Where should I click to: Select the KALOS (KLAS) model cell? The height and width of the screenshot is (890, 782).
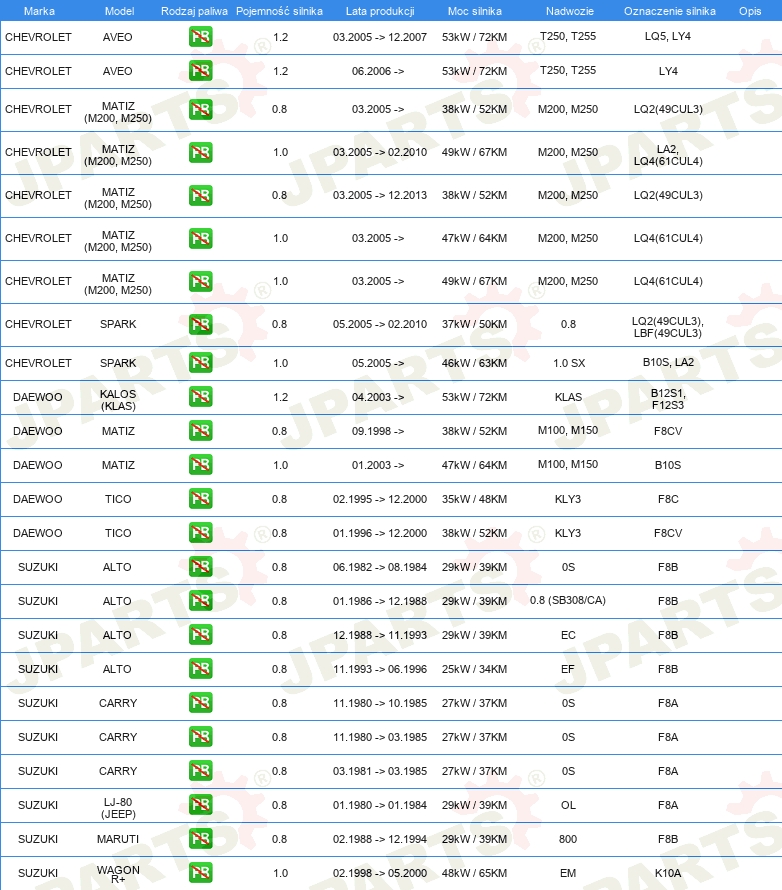[x=118, y=400]
